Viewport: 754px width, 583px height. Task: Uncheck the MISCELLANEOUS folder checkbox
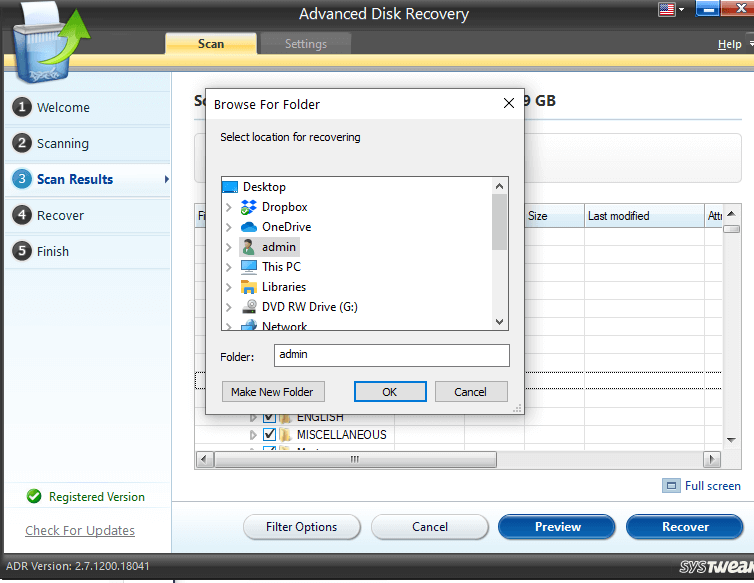point(269,435)
